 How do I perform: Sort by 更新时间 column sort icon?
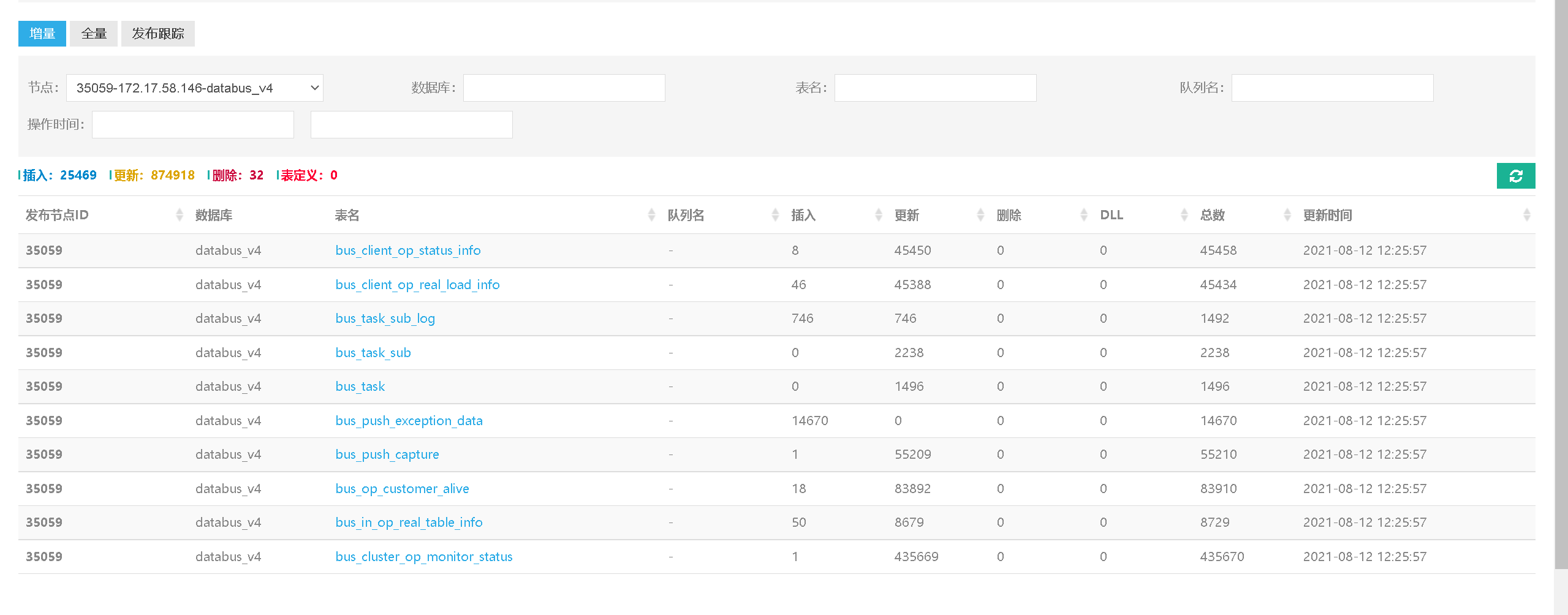coord(1526,215)
